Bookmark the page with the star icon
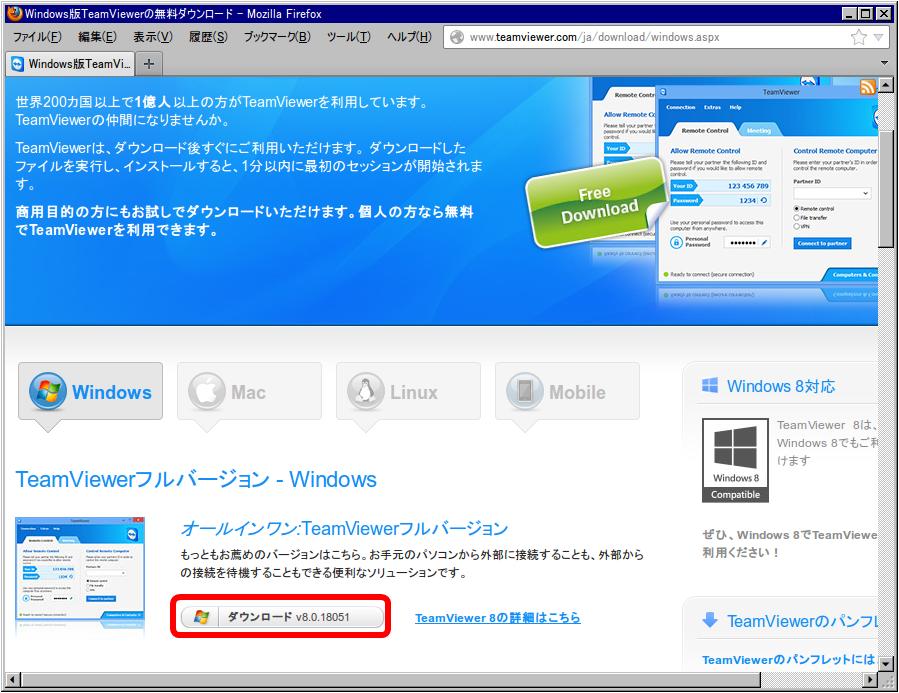The height and width of the screenshot is (693, 899). [858, 37]
